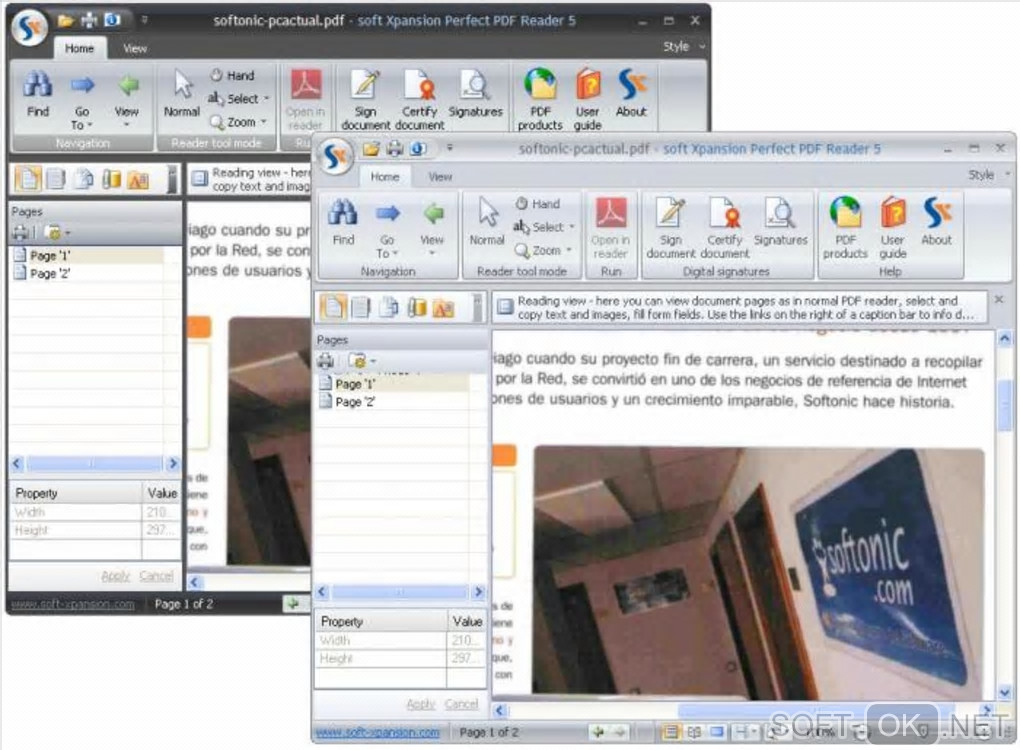This screenshot has width=1020, height=750.
Task: Open www.soft-xpansion.com link in back dark window
Action: click(x=73, y=604)
